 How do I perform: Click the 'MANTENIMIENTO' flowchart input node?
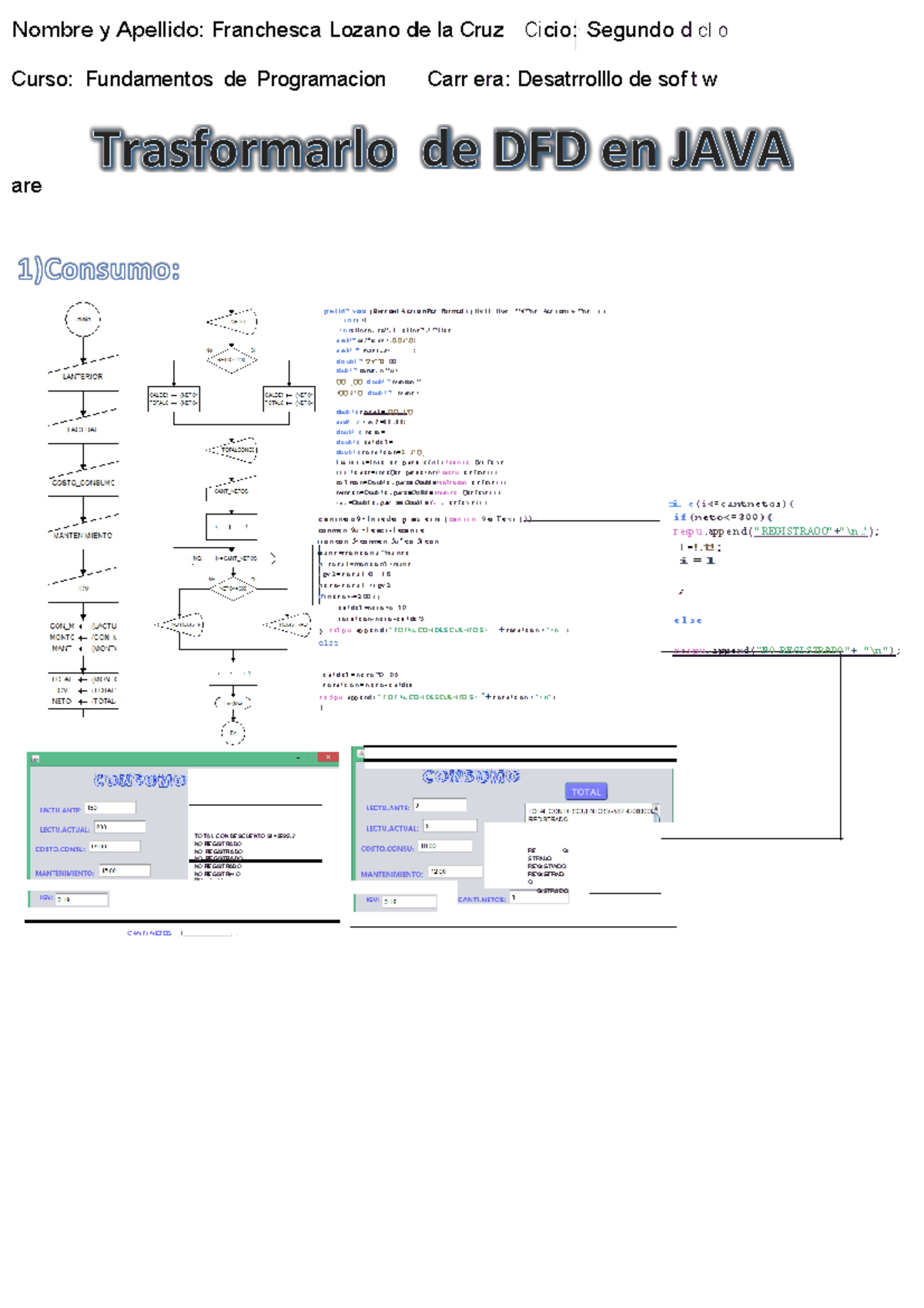point(83,531)
